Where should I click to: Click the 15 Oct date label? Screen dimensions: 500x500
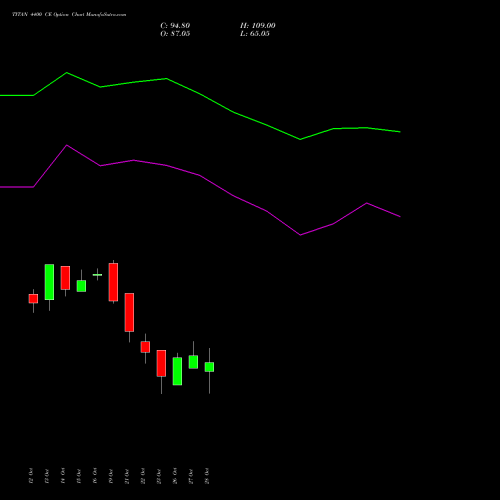(x=79, y=476)
